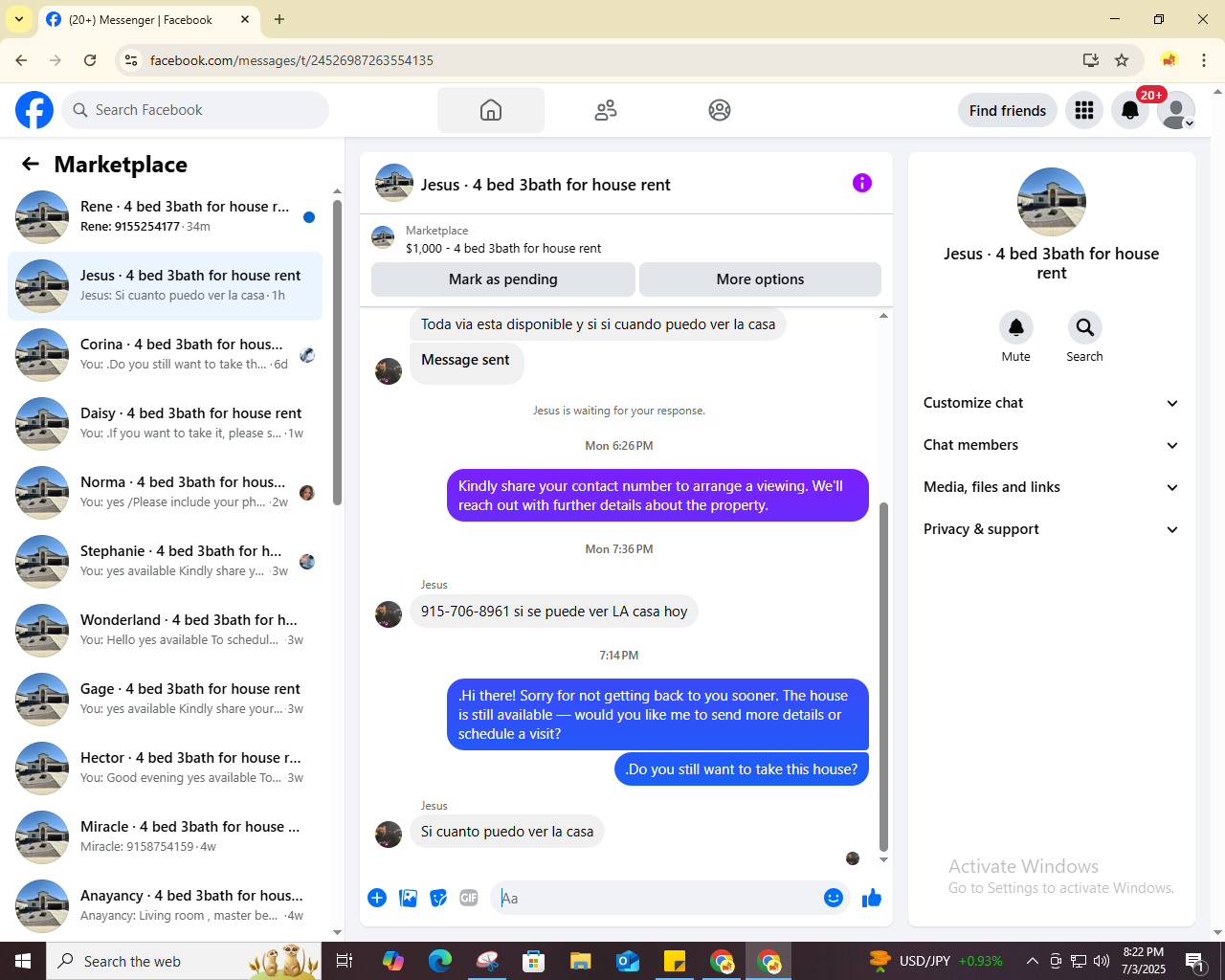Viewport: 1225px width, 980px height.
Task: Open the Home tab icon
Action: point(491,110)
